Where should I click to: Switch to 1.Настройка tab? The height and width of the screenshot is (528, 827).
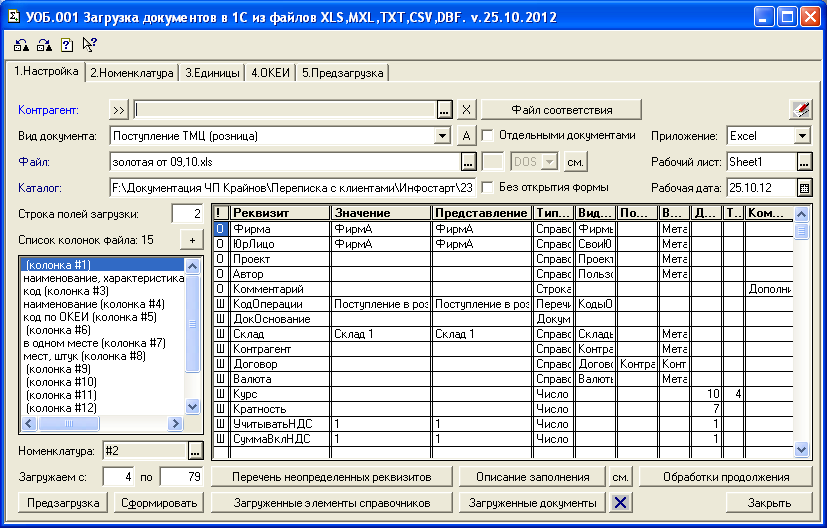click(x=46, y=71)
